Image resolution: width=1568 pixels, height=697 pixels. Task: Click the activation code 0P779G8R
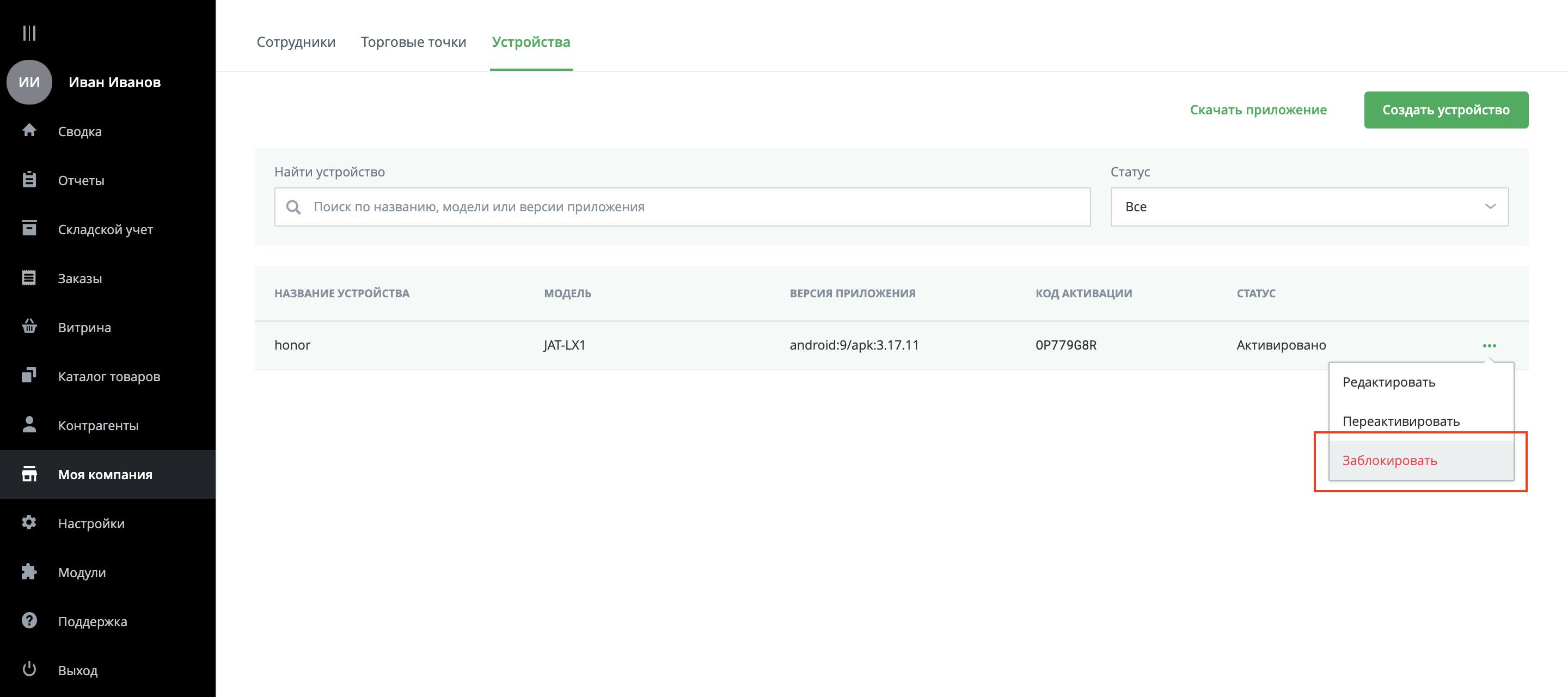click(1066, 345)
